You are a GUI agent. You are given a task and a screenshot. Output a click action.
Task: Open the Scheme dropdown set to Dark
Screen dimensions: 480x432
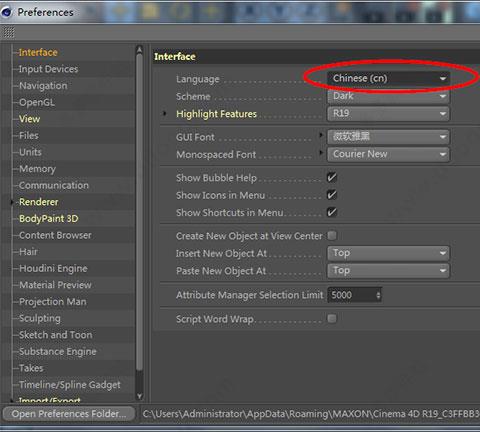pos(388,96)
